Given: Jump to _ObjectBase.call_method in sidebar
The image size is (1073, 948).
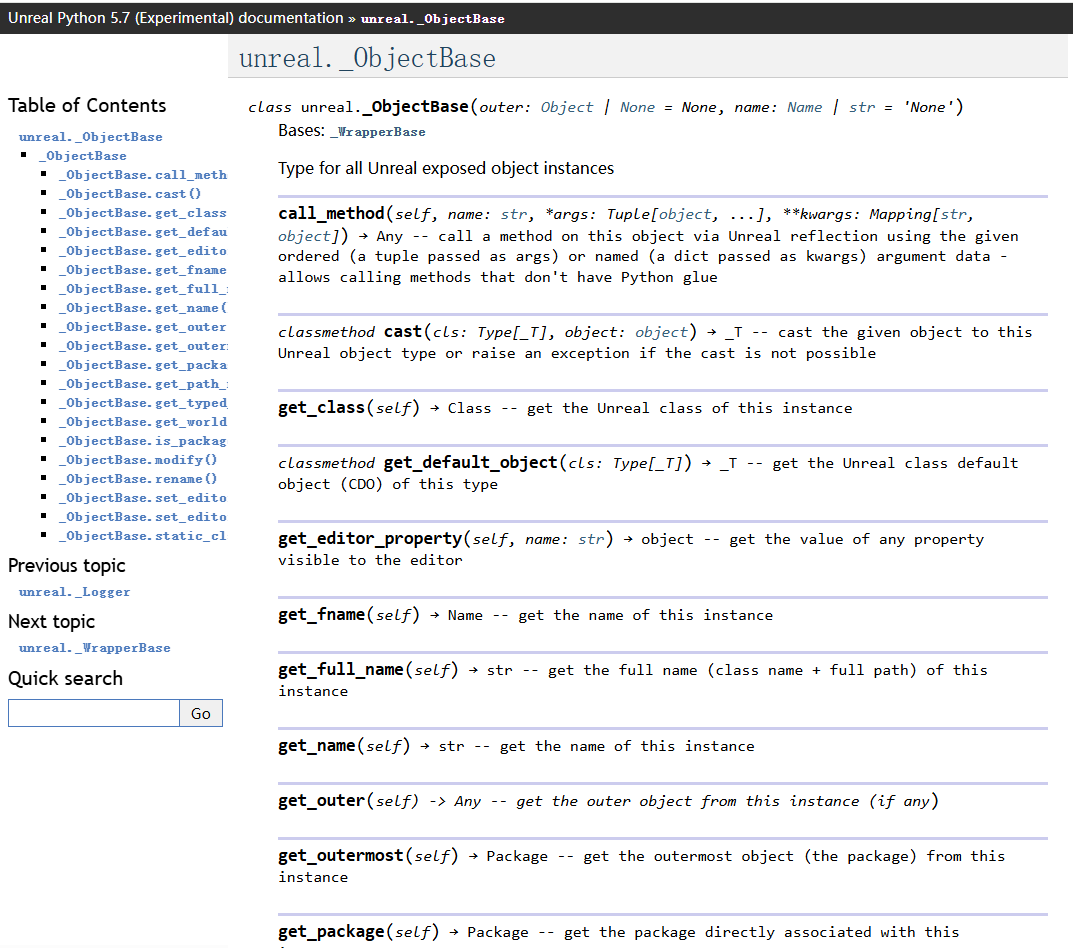Looking at the screenshot, I should 142,175.
